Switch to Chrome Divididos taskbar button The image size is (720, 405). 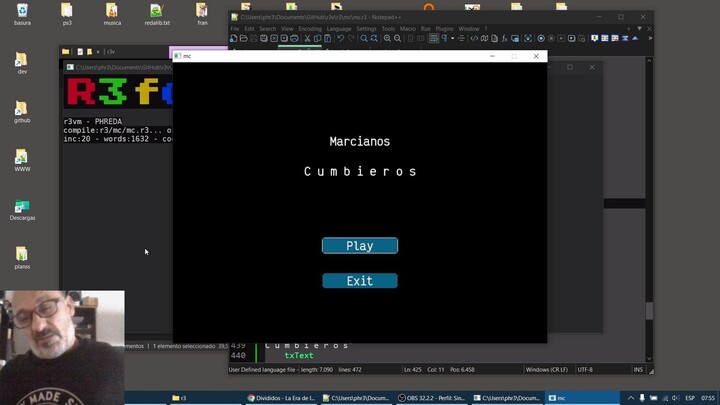(281, 398)
